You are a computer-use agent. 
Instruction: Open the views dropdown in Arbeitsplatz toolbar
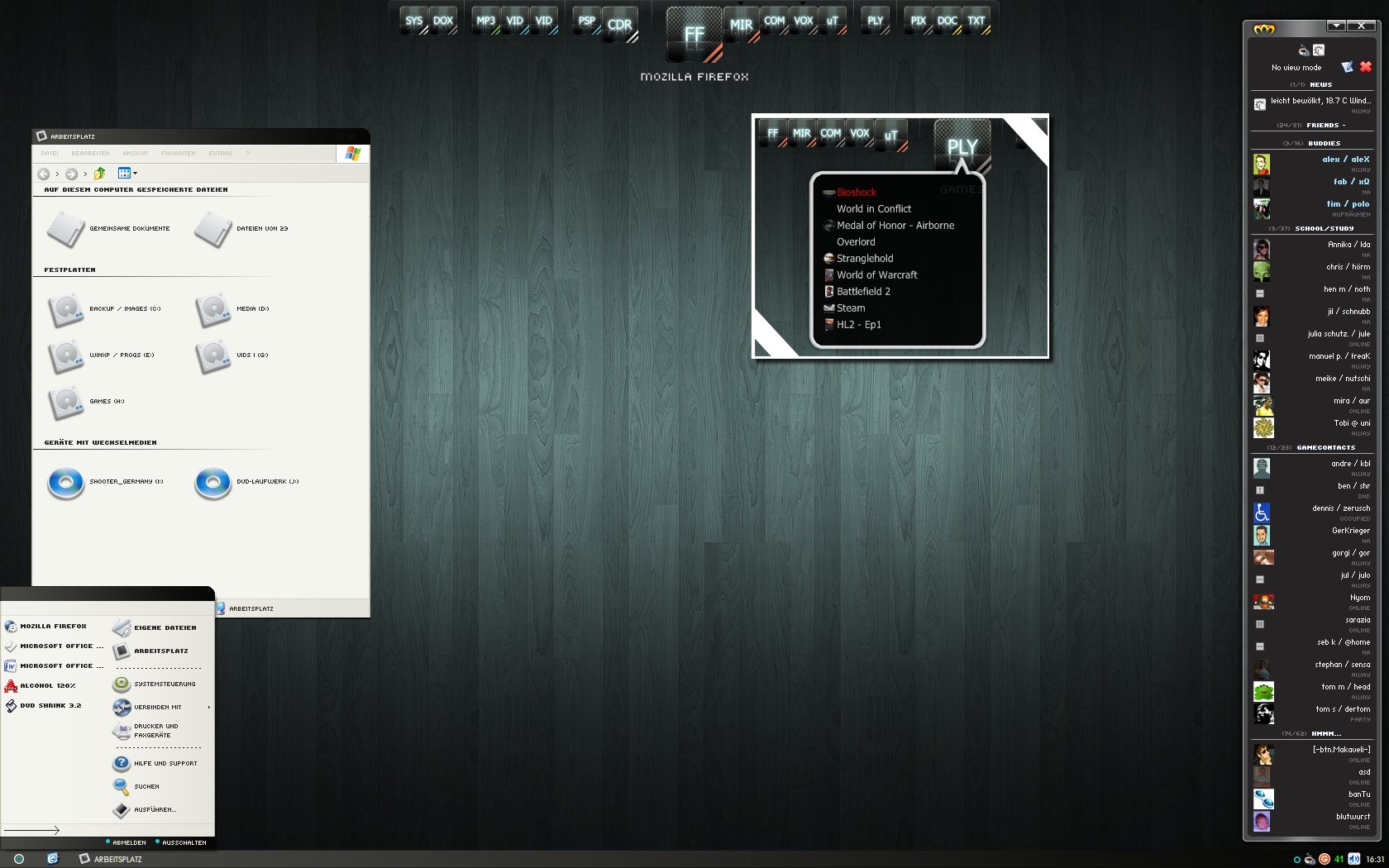coord(127,174)
